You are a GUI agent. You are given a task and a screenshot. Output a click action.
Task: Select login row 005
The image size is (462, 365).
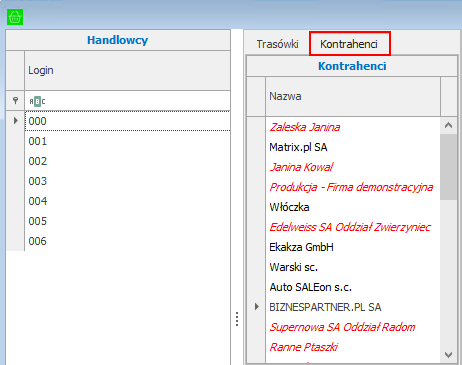tap(128, 221)
